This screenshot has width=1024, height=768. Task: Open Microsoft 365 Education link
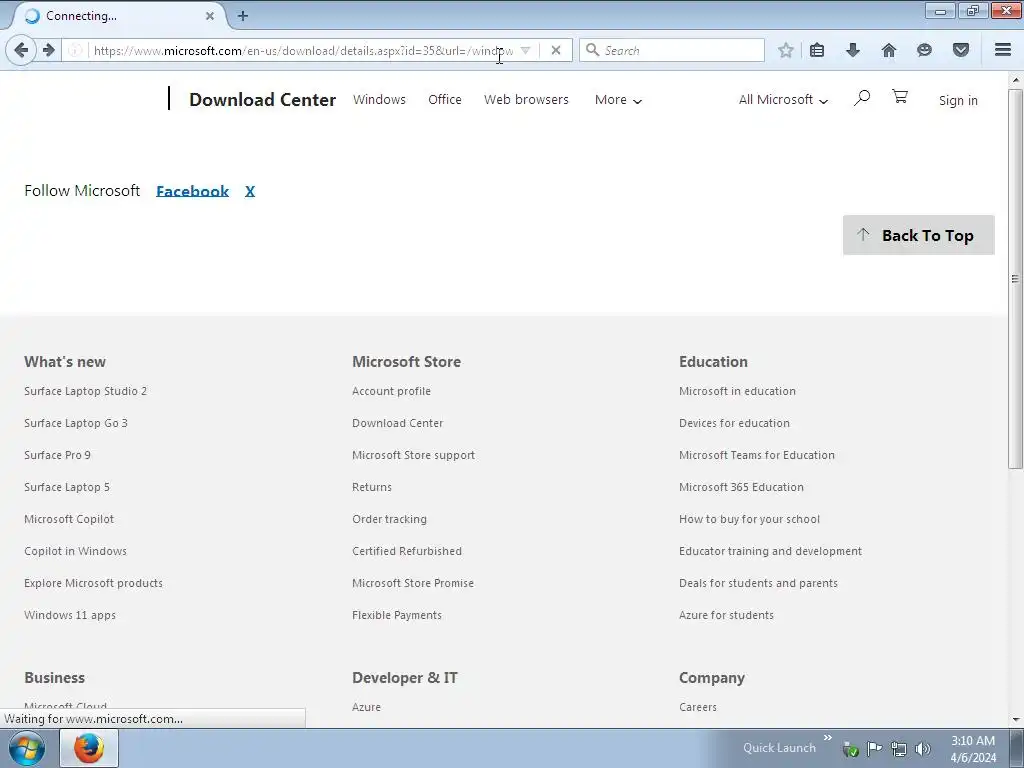(741, 487)
